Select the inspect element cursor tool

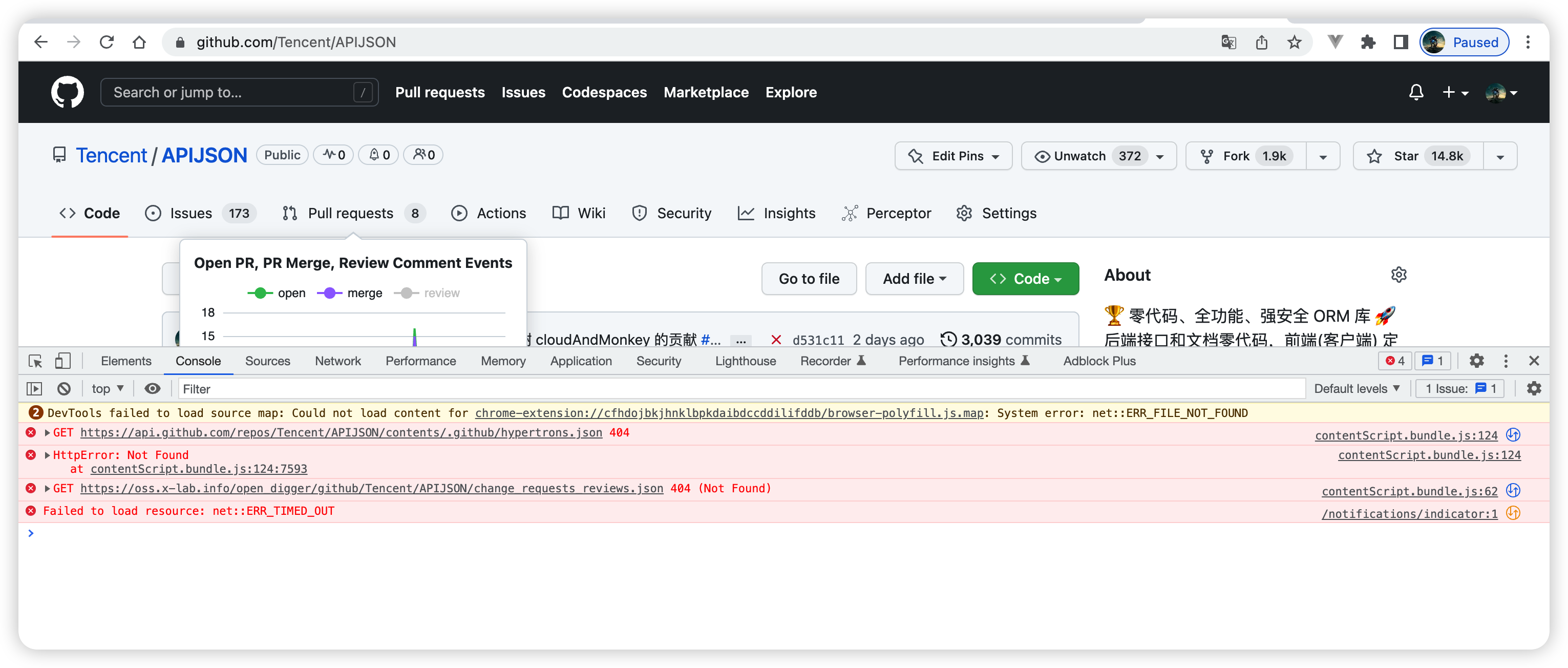click(x=35, y=361)
